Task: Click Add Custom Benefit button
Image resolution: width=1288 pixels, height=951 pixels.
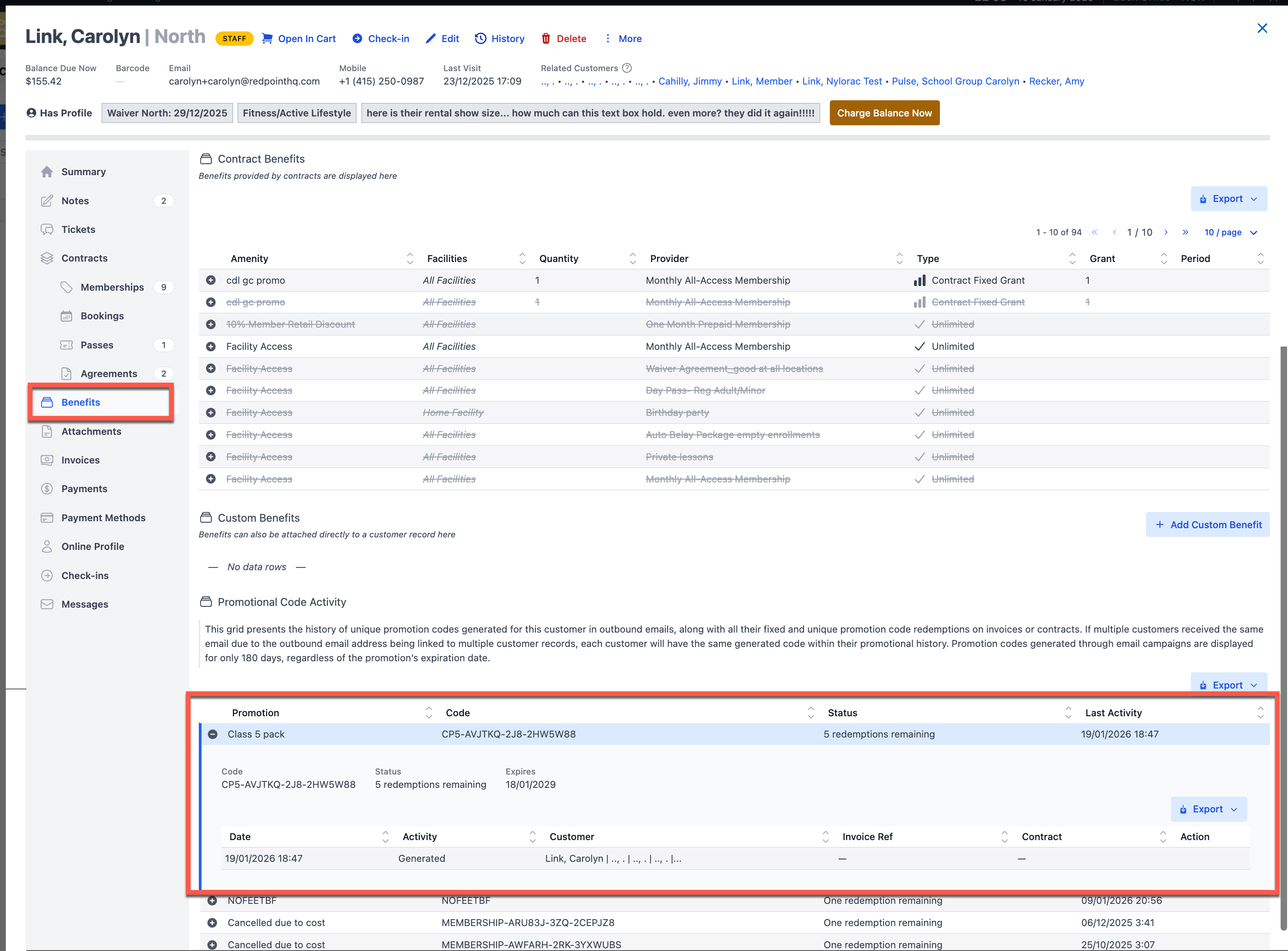Action: pyautogui.click(x=1208, y=524)
